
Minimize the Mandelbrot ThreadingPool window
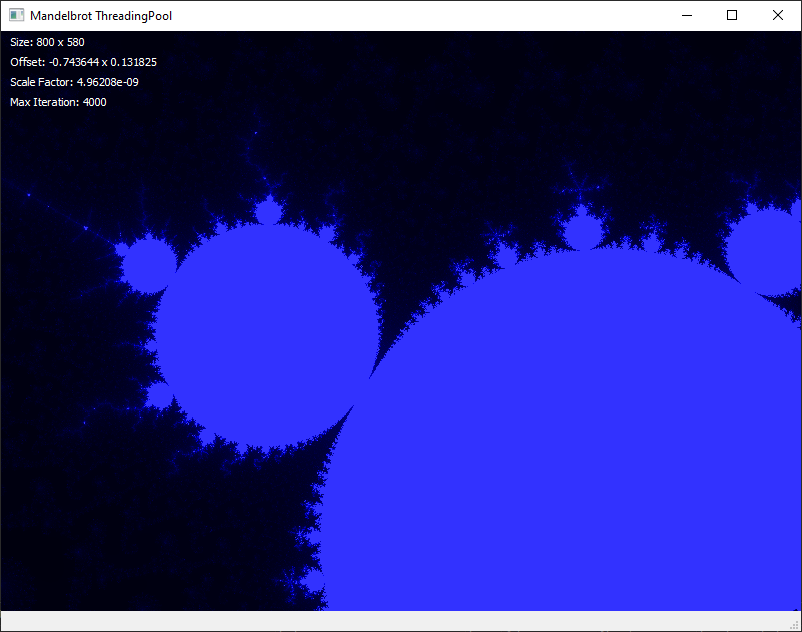pos(687,15)
